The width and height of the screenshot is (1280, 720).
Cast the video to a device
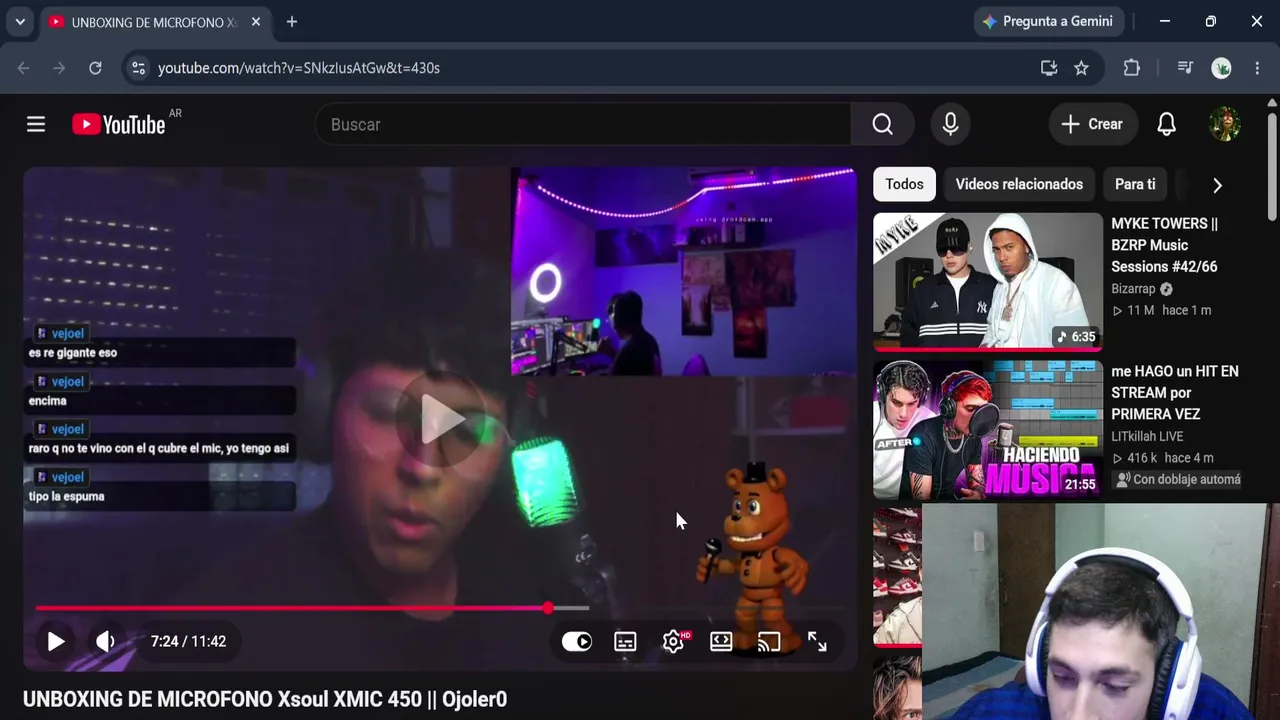[x=769, y=642]
